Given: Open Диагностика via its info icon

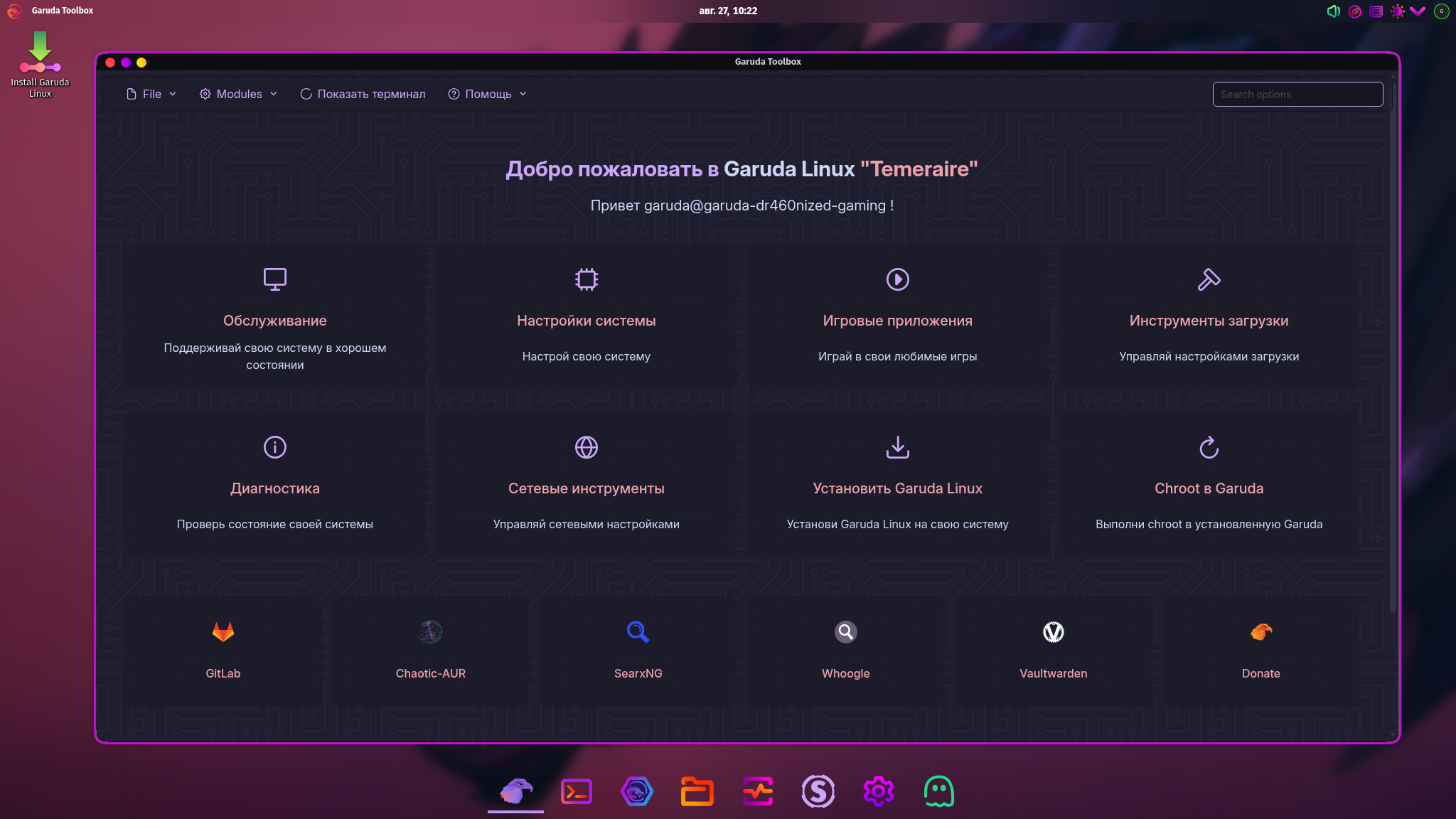Looking at the screenshot, I should coord(275,446).
